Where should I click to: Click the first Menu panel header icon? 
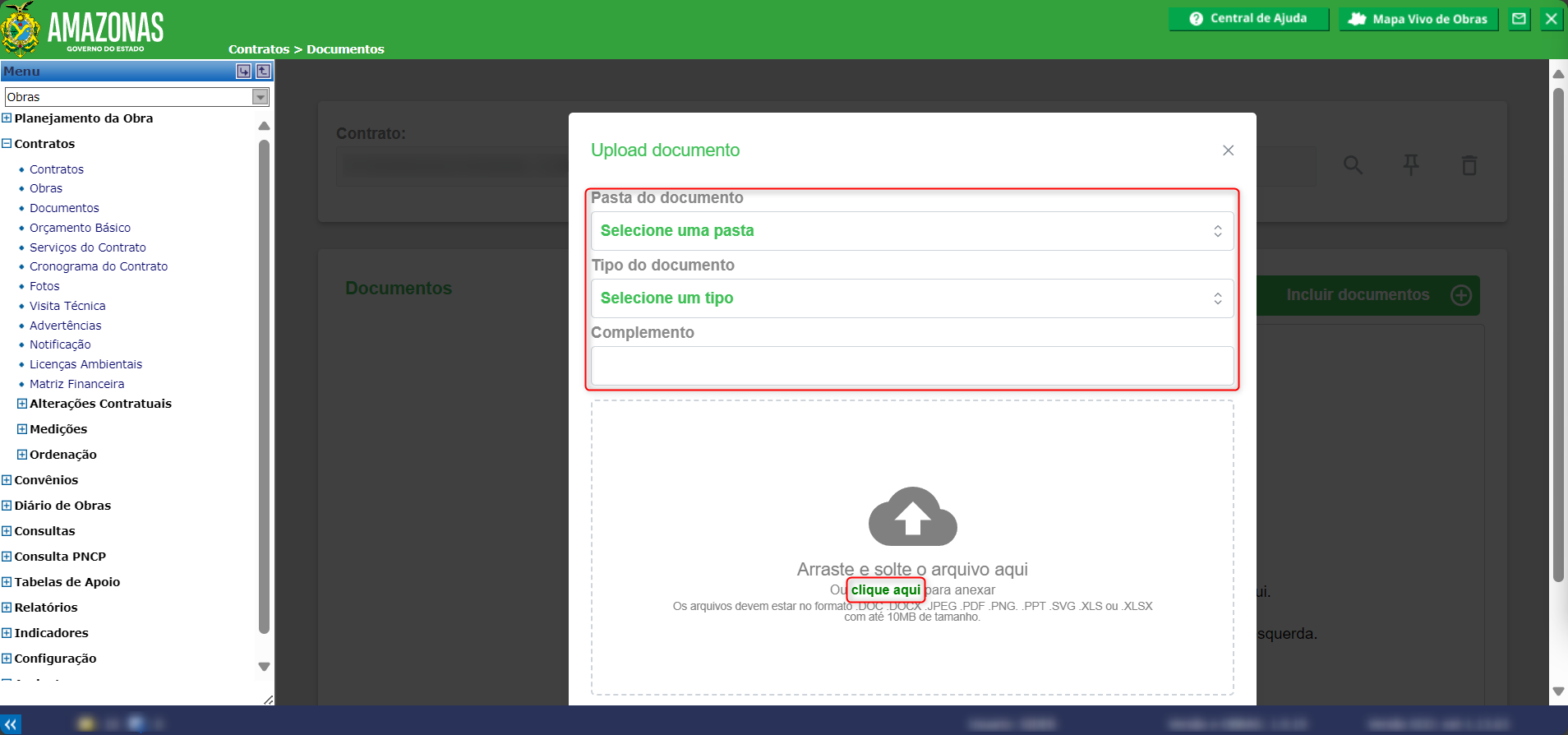243,72
